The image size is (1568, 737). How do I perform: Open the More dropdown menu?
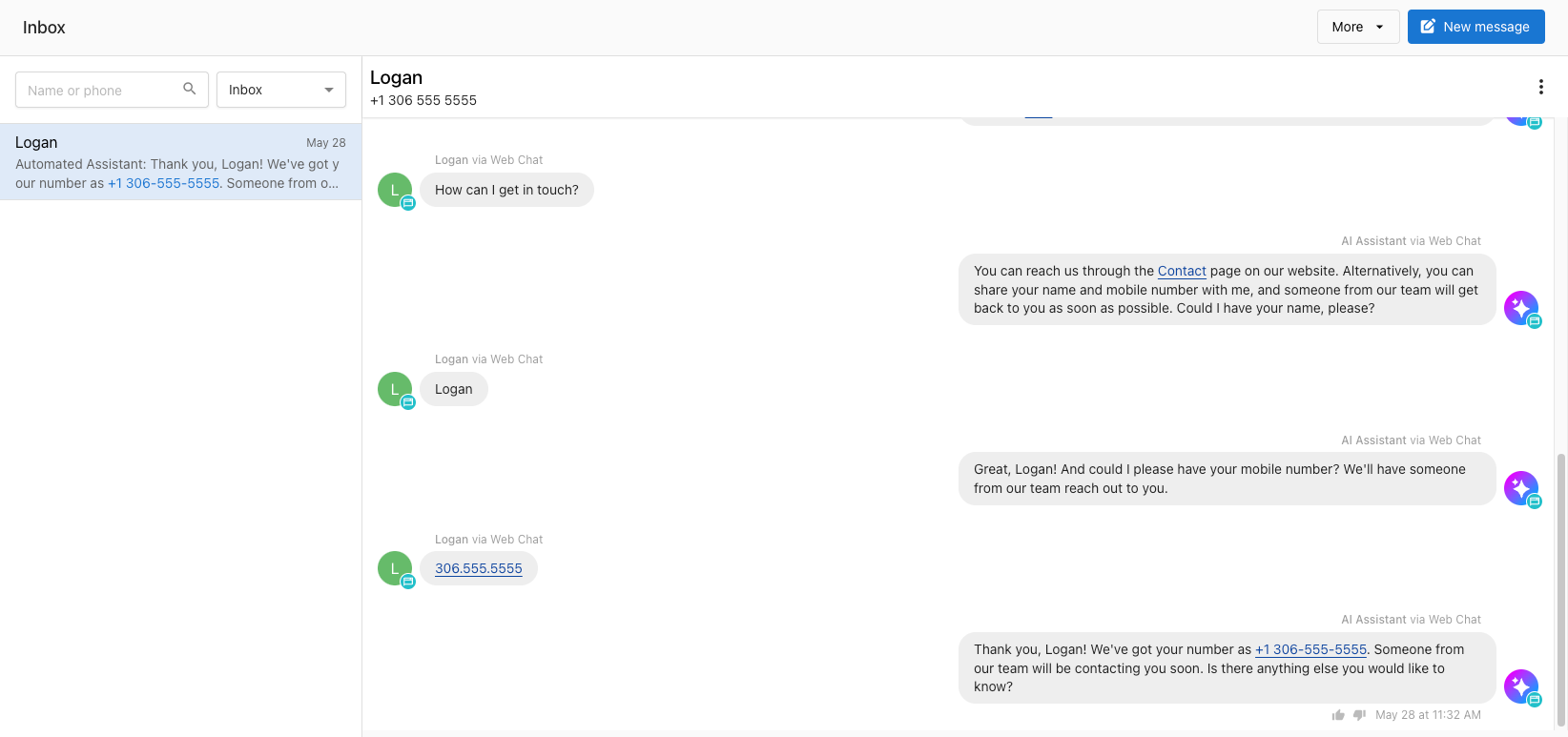[x=1357, y=27]
